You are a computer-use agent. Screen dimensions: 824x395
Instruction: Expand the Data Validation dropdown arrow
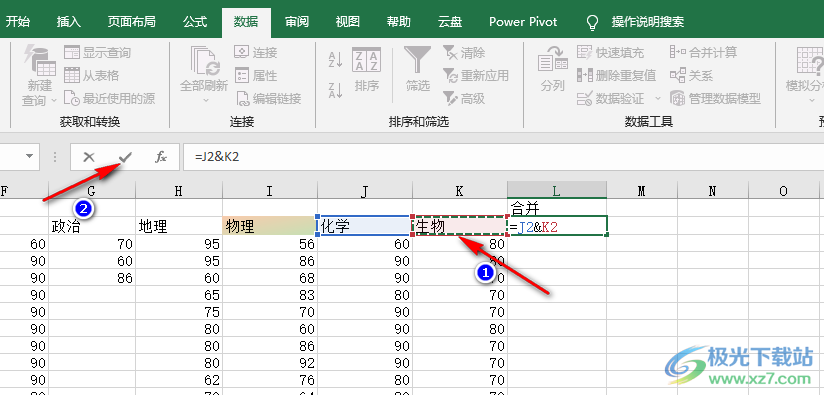click(658, 98)
